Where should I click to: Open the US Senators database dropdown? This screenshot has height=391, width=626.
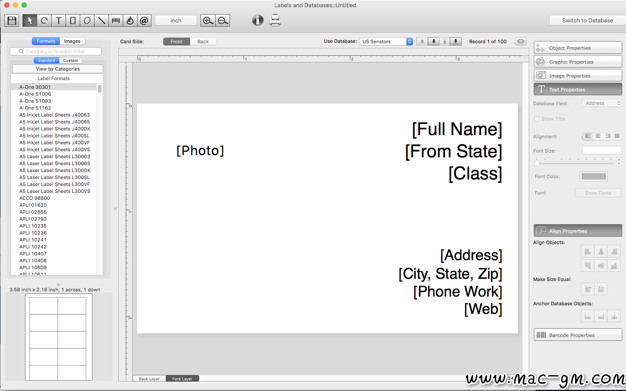coord(386,42)
